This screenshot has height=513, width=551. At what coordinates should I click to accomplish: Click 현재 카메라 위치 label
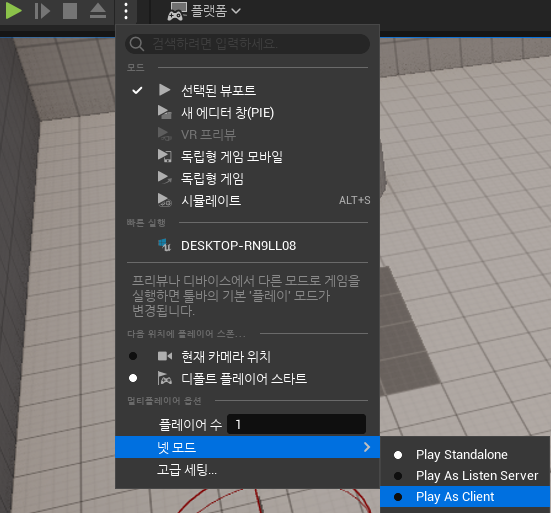(226, 357)
